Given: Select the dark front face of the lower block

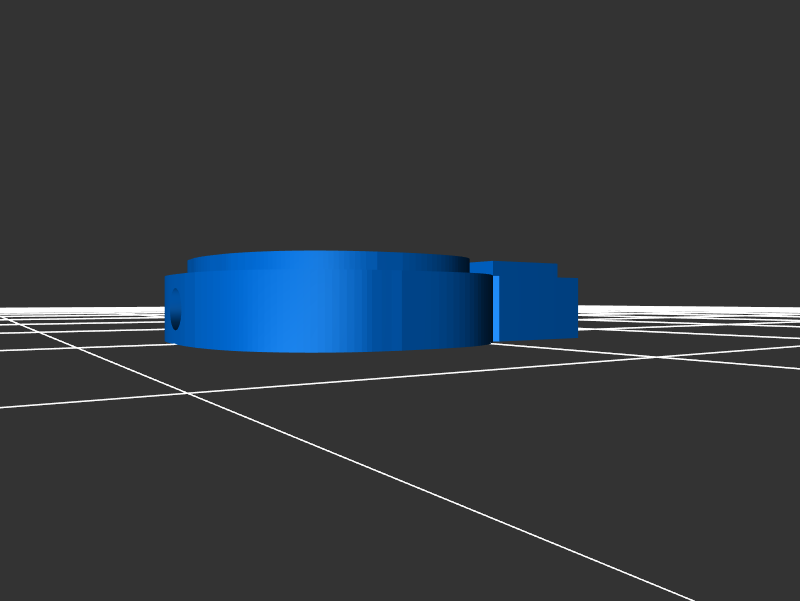Looking at the screenshot, I should [538, 308].
